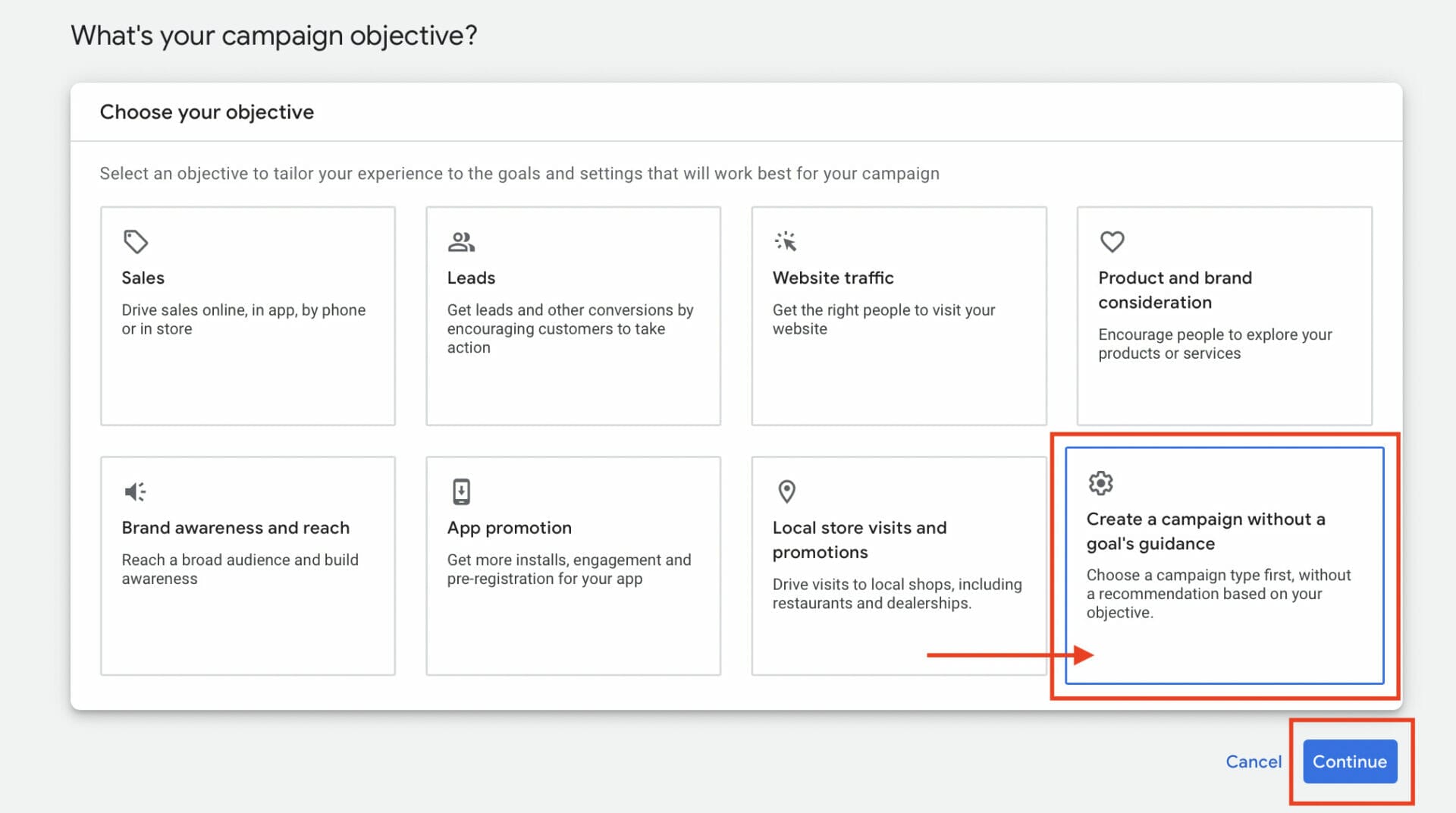
Task: Select Product and brand consideration title
Action: pos(1175,290)
